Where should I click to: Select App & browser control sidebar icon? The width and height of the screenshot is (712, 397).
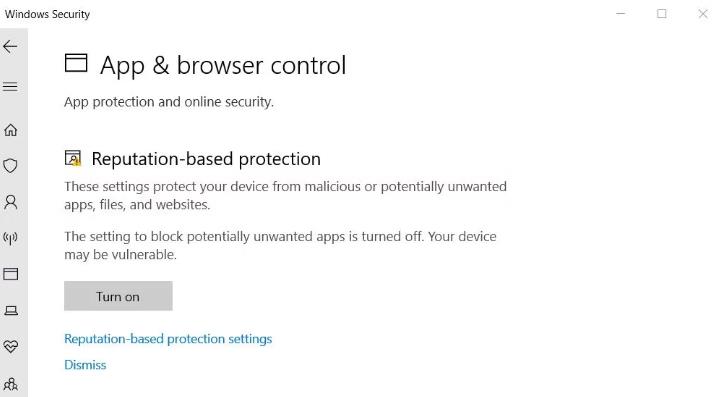(10, 274)
